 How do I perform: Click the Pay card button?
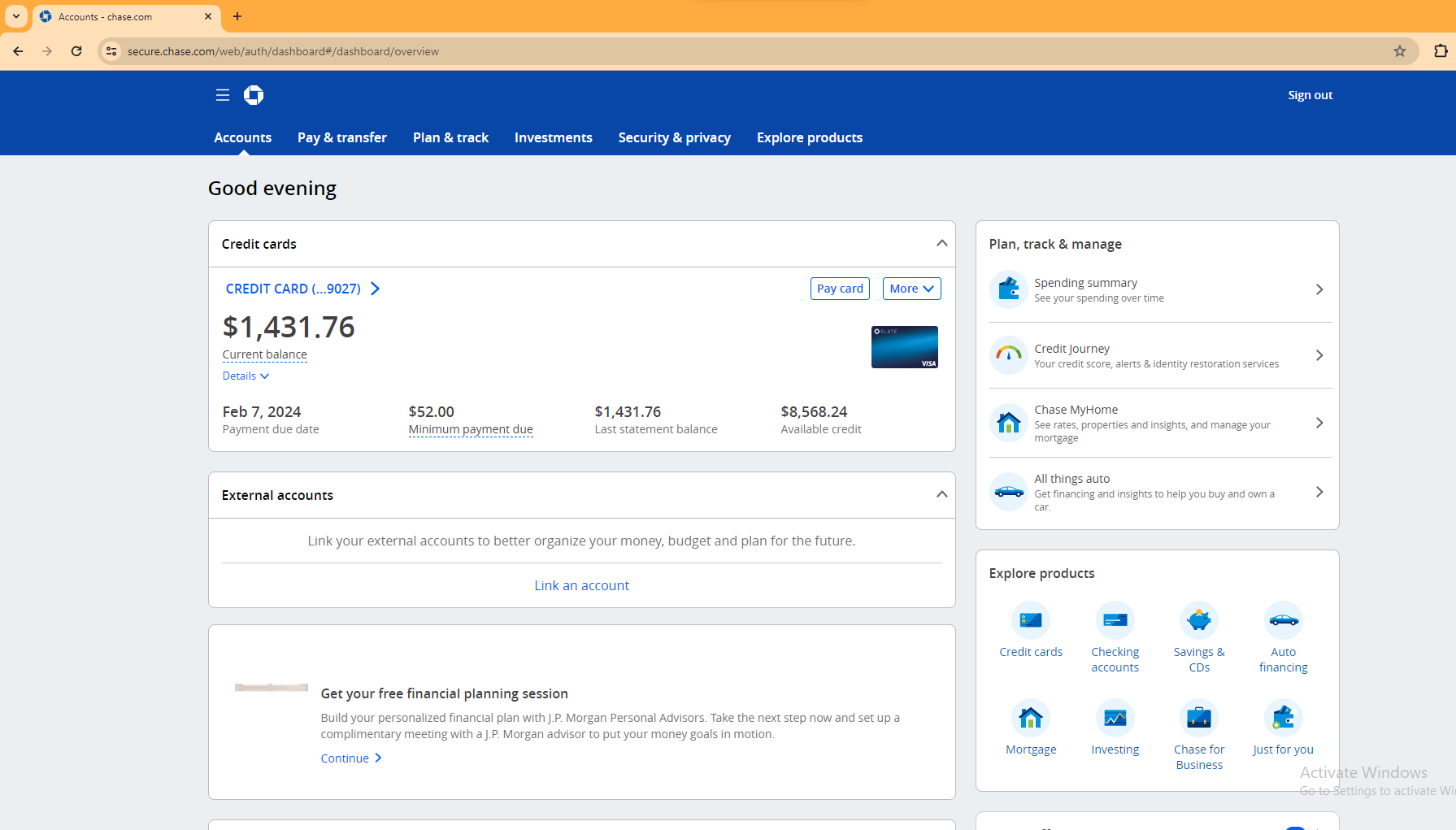(x=840, y=289)
